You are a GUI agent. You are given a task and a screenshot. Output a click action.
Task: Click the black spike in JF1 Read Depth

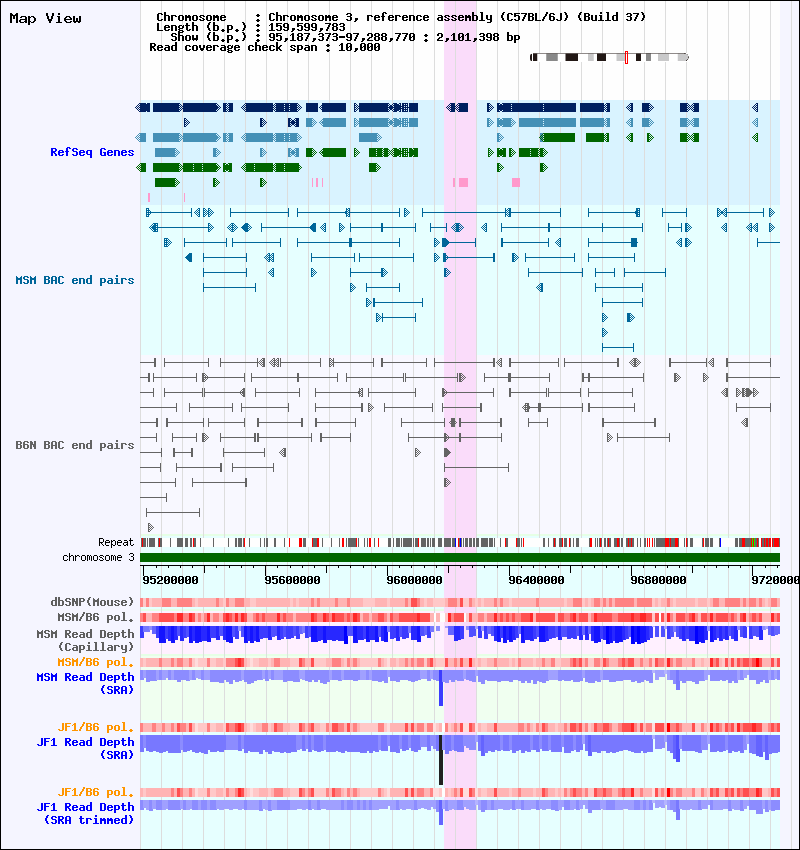pyautogui.click(x=441, y=760)
